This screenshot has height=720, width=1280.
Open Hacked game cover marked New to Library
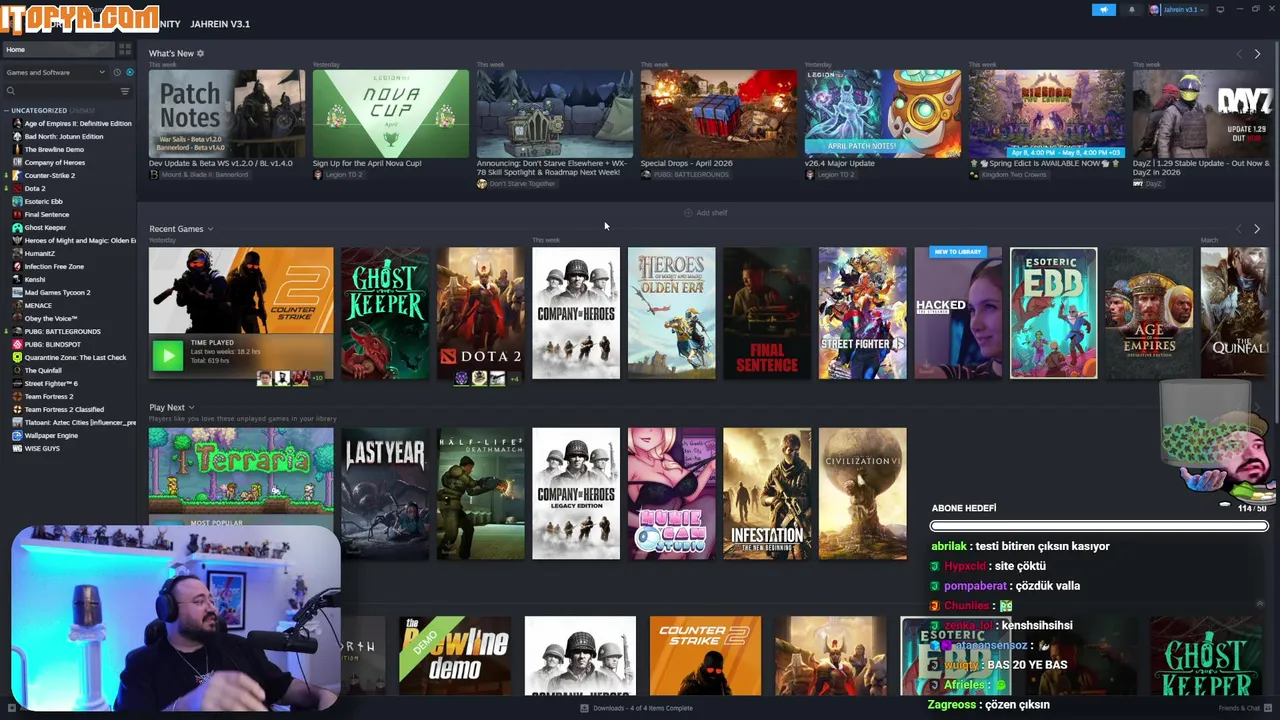958,313
